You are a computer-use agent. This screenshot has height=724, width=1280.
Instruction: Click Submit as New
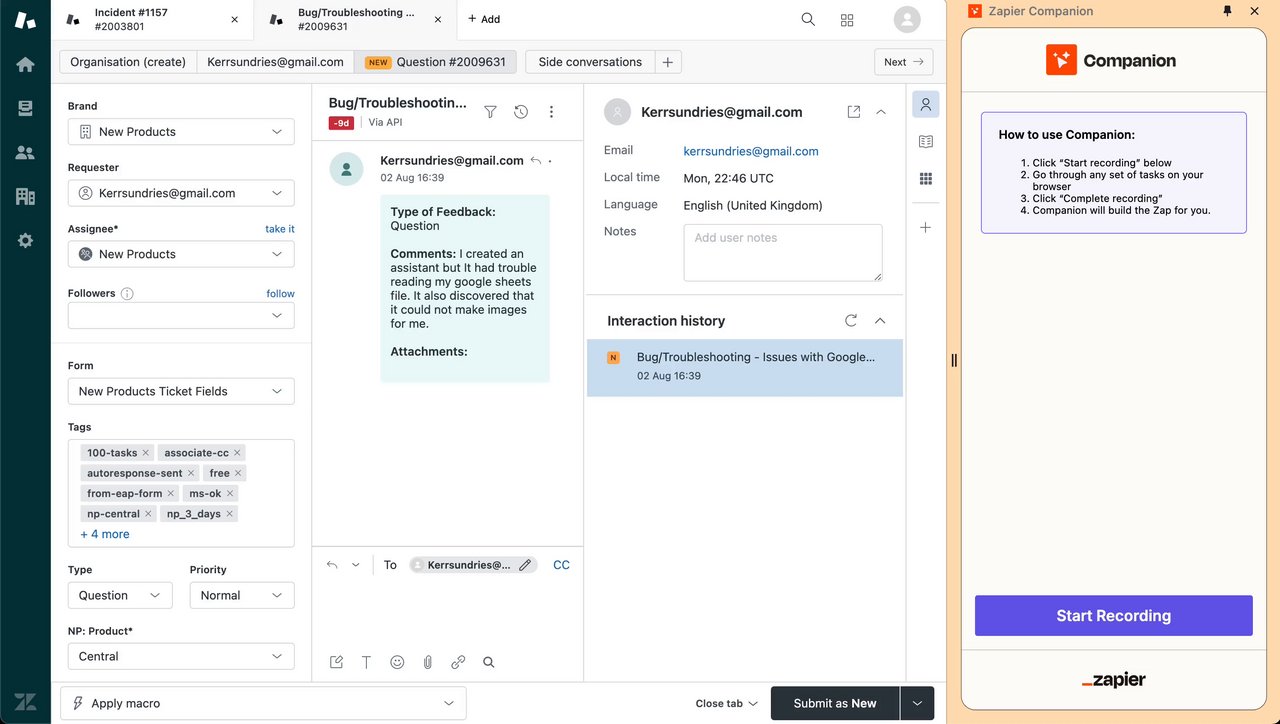click(x=835, y=703)
